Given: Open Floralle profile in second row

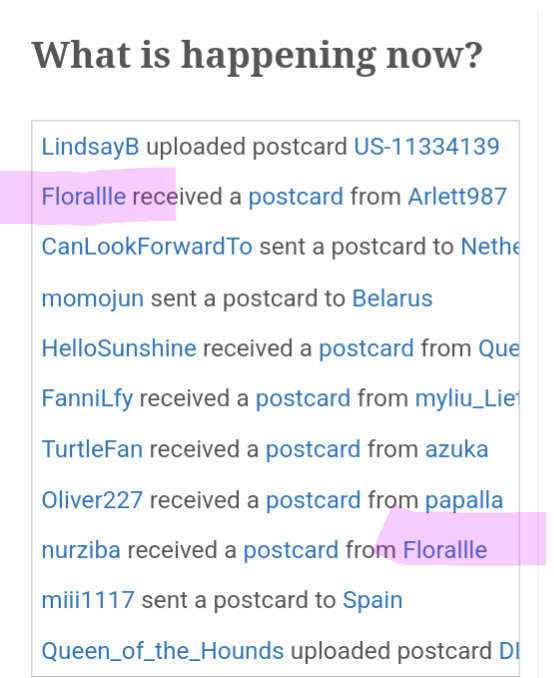Looking at the screenshot, I should click(84, 197).
